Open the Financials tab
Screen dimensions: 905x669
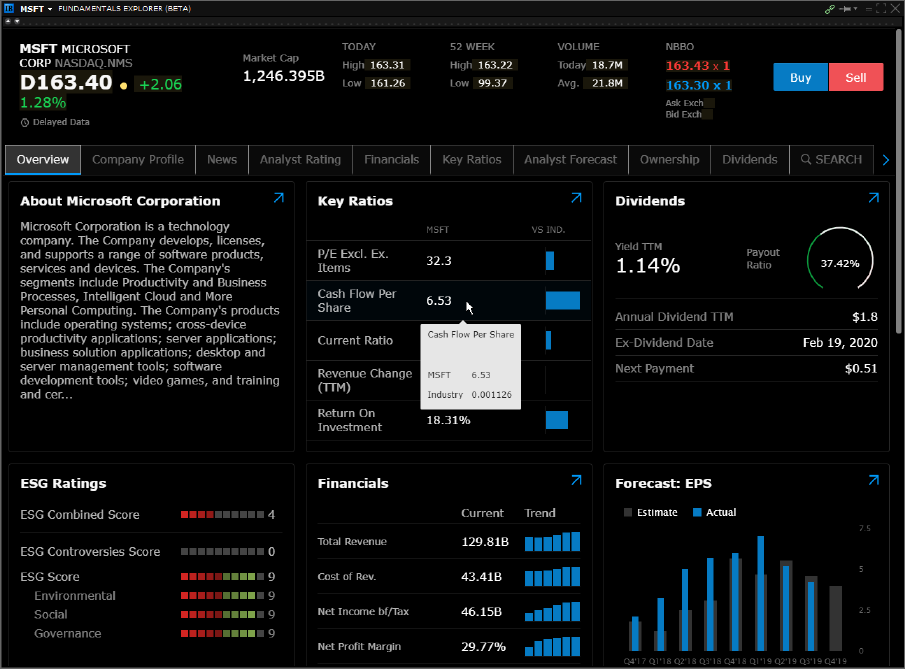[391, 160]
